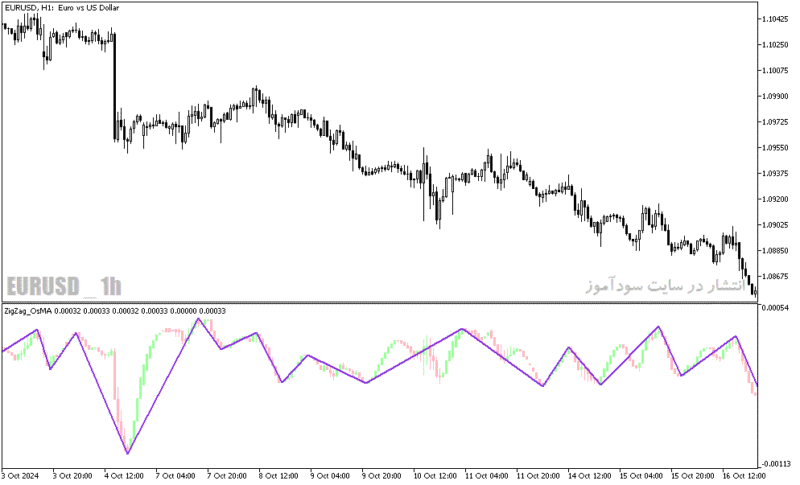This screenshot has height=485, width=800.
Task: Click the 1.09900 price axis label
Action: pyautogui.click(x=775, y=96)
